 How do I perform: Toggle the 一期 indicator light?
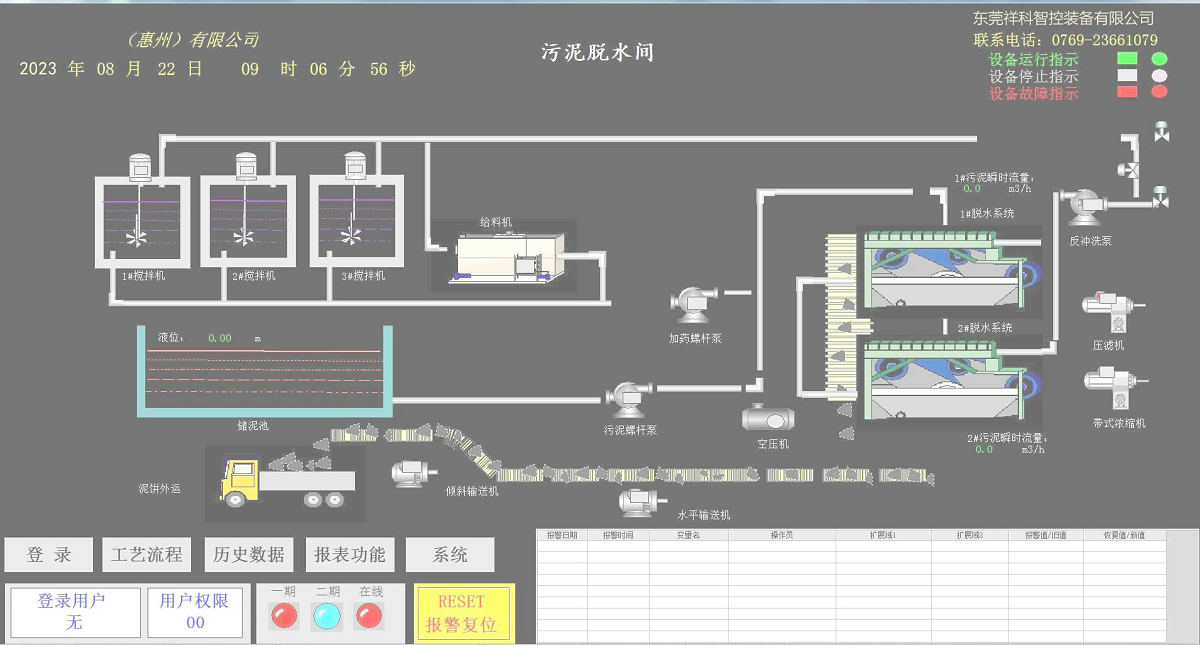click(284, 616)
